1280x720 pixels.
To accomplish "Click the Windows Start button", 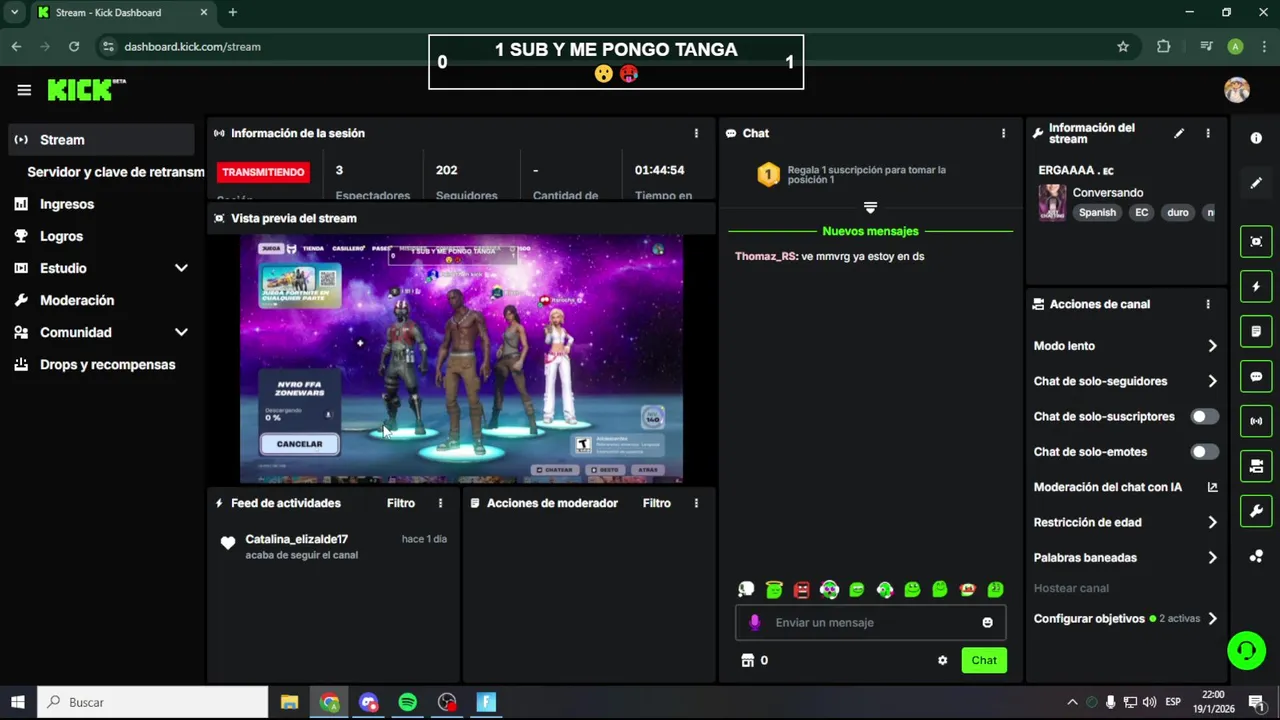I will (17, 702).
